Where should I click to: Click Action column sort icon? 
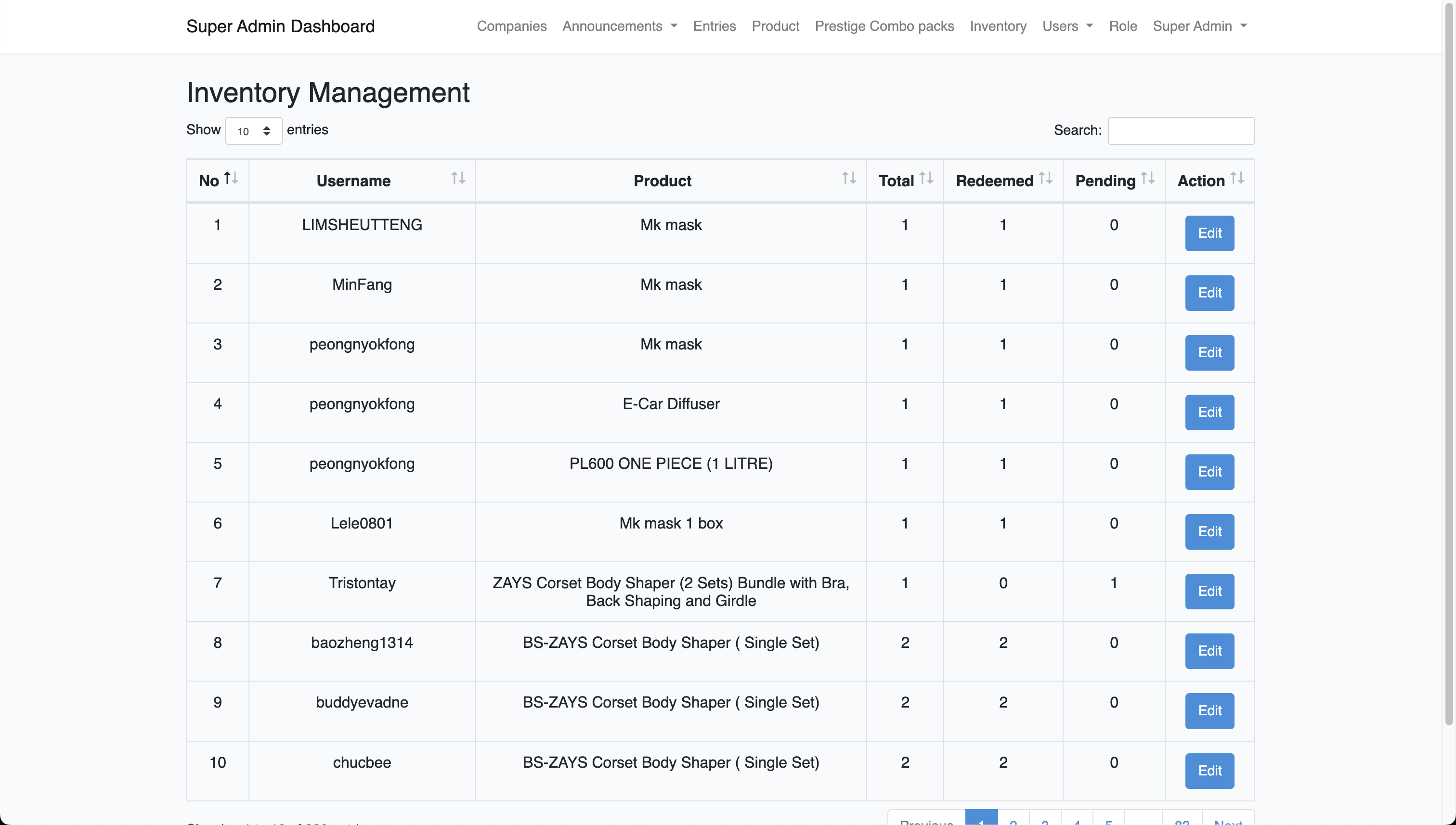tap(1237, 179)
